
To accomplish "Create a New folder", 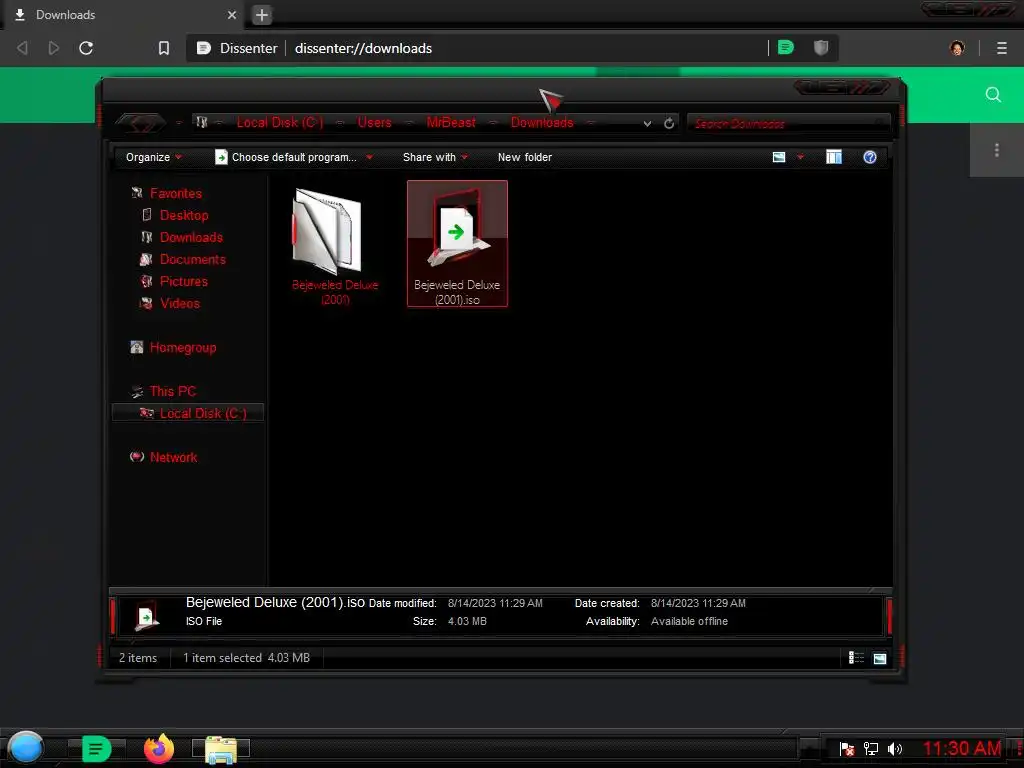I will coord(524,157).
